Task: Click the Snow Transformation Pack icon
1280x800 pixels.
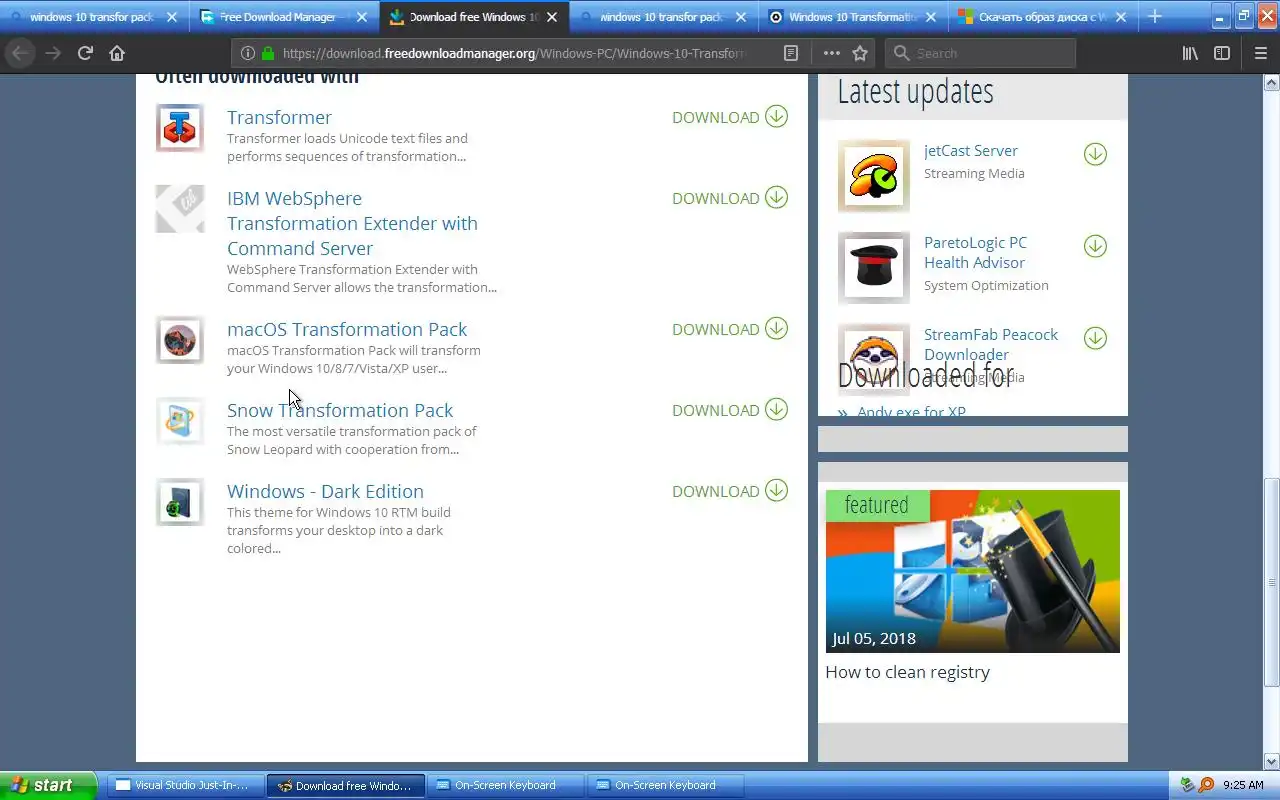Action: tap(180, 421)
